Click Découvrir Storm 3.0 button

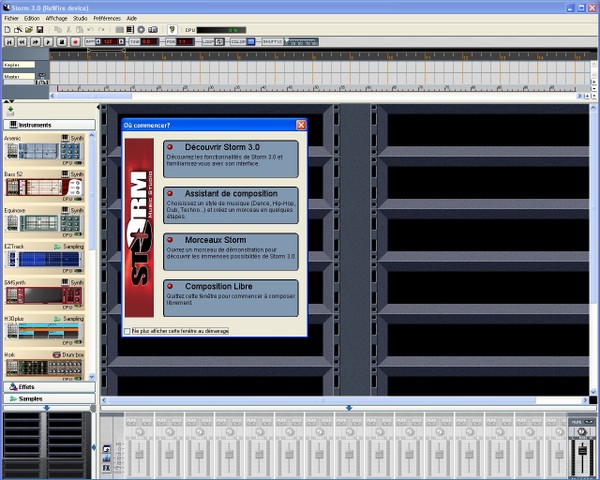(231, 159)
